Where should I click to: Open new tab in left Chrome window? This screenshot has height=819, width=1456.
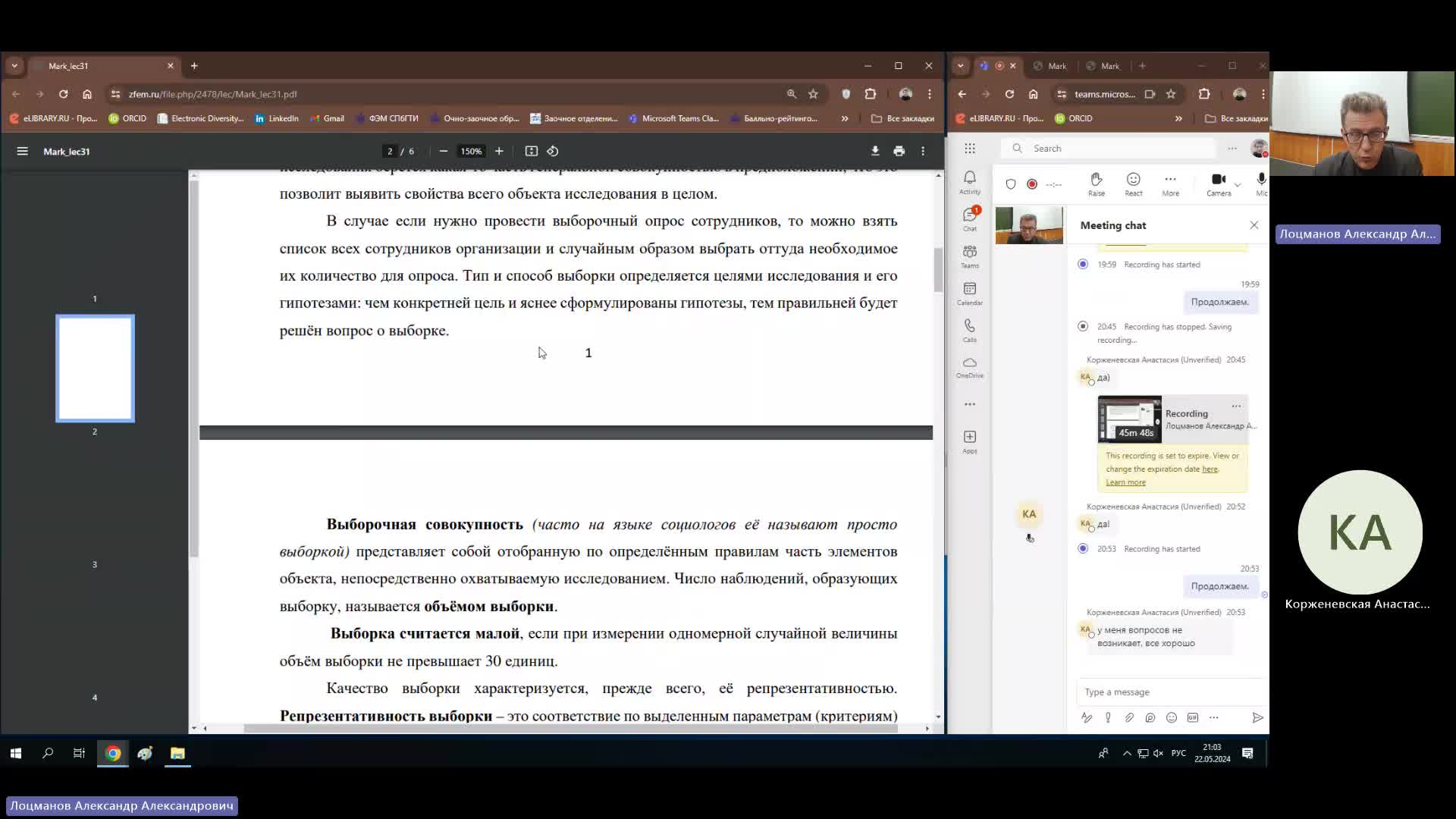pos(194,66)
